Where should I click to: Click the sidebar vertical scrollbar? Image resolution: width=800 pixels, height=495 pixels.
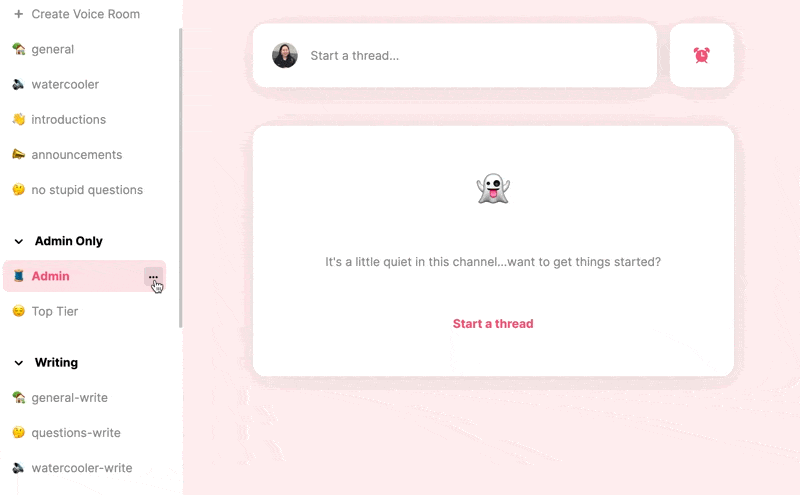(x=181, y=178)
